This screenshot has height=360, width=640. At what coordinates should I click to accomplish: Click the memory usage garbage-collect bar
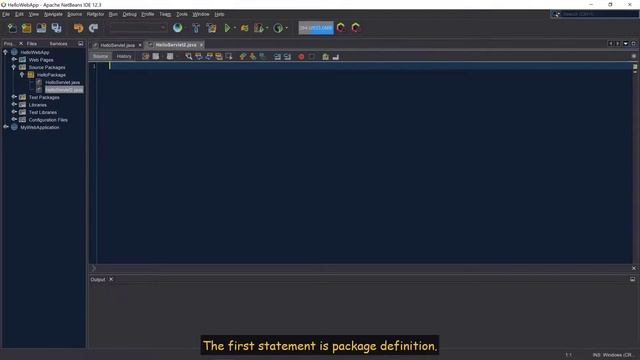click(316, 28)
